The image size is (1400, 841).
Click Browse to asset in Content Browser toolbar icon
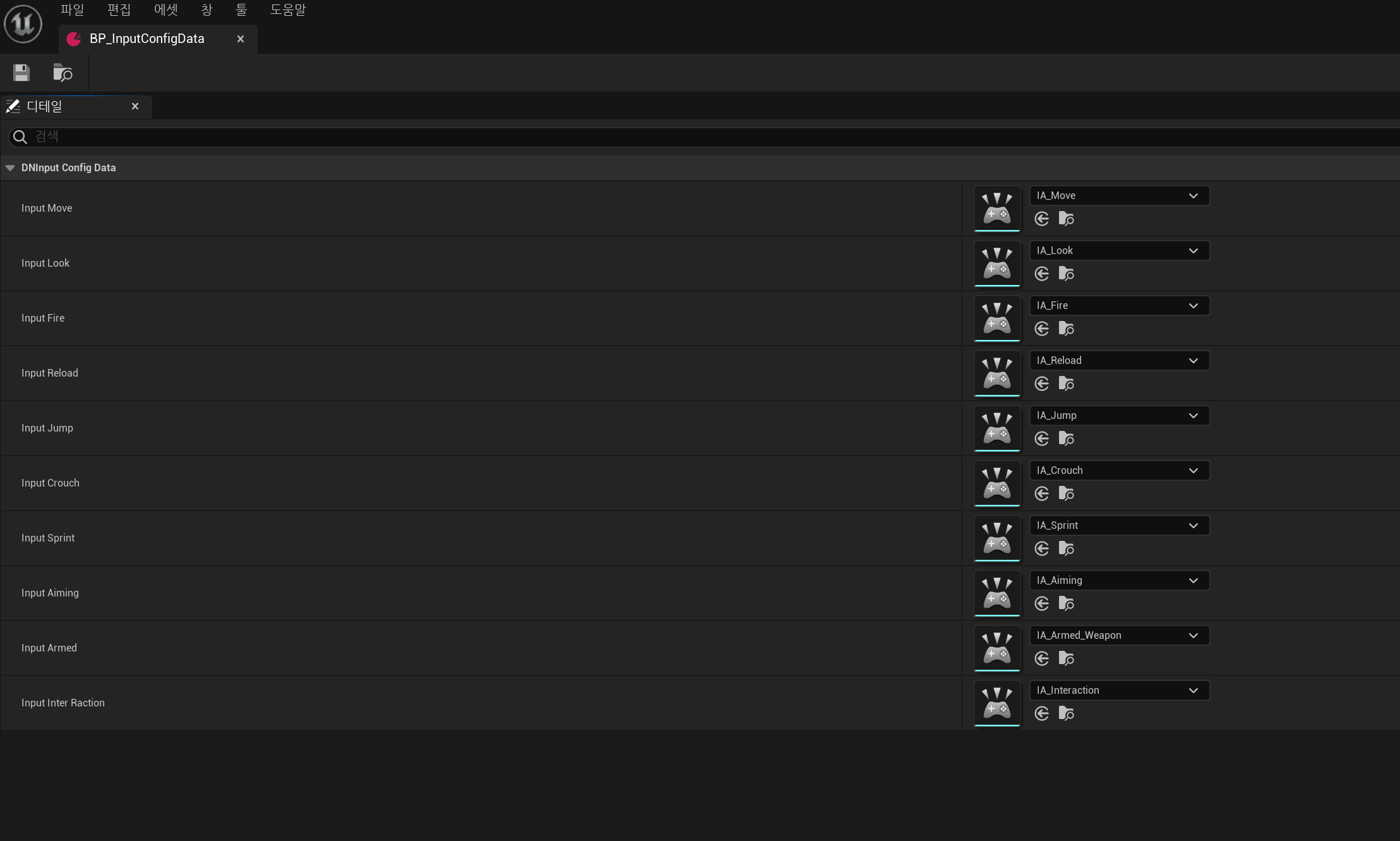[x=63, y=73]
